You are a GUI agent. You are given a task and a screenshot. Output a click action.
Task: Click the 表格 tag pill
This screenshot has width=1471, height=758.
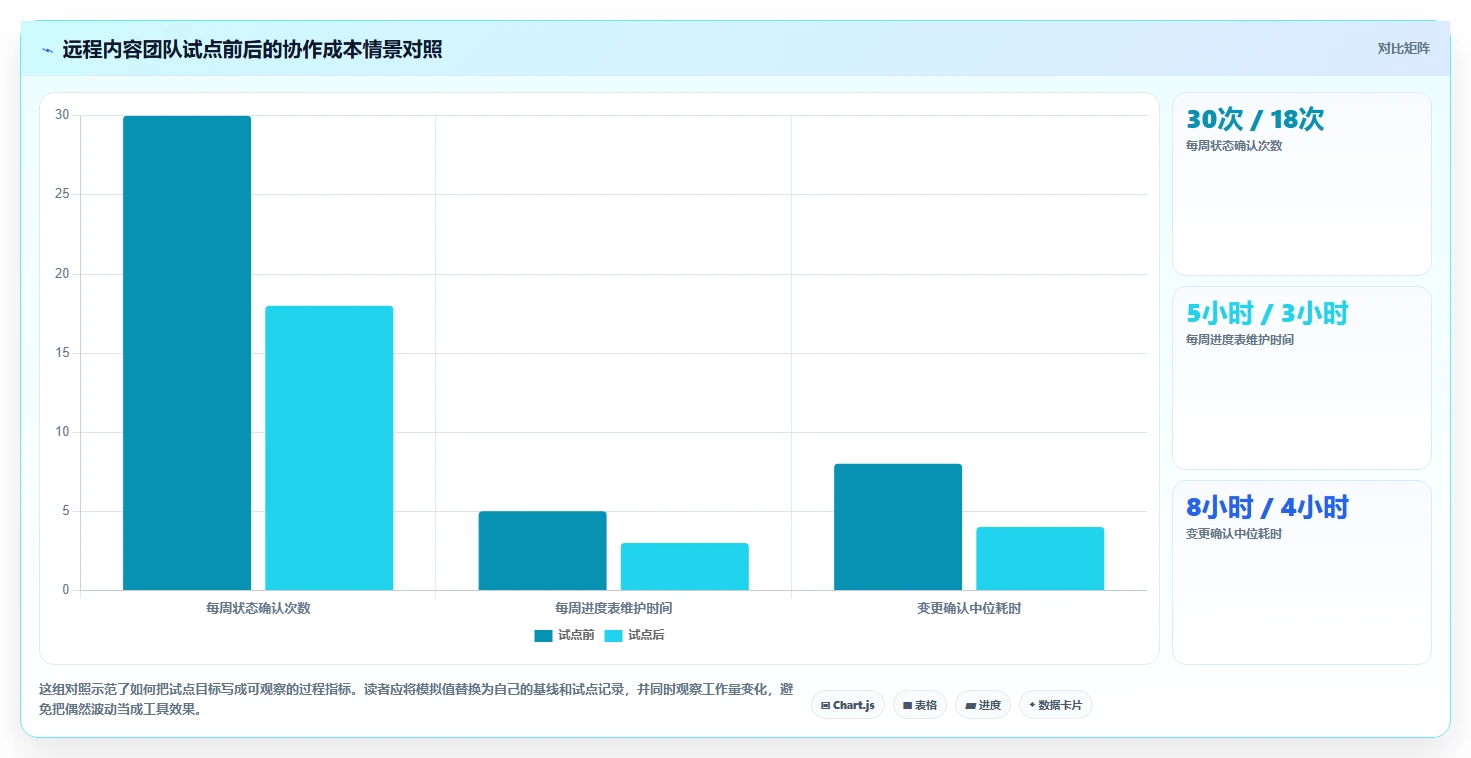tap(919, 705)
